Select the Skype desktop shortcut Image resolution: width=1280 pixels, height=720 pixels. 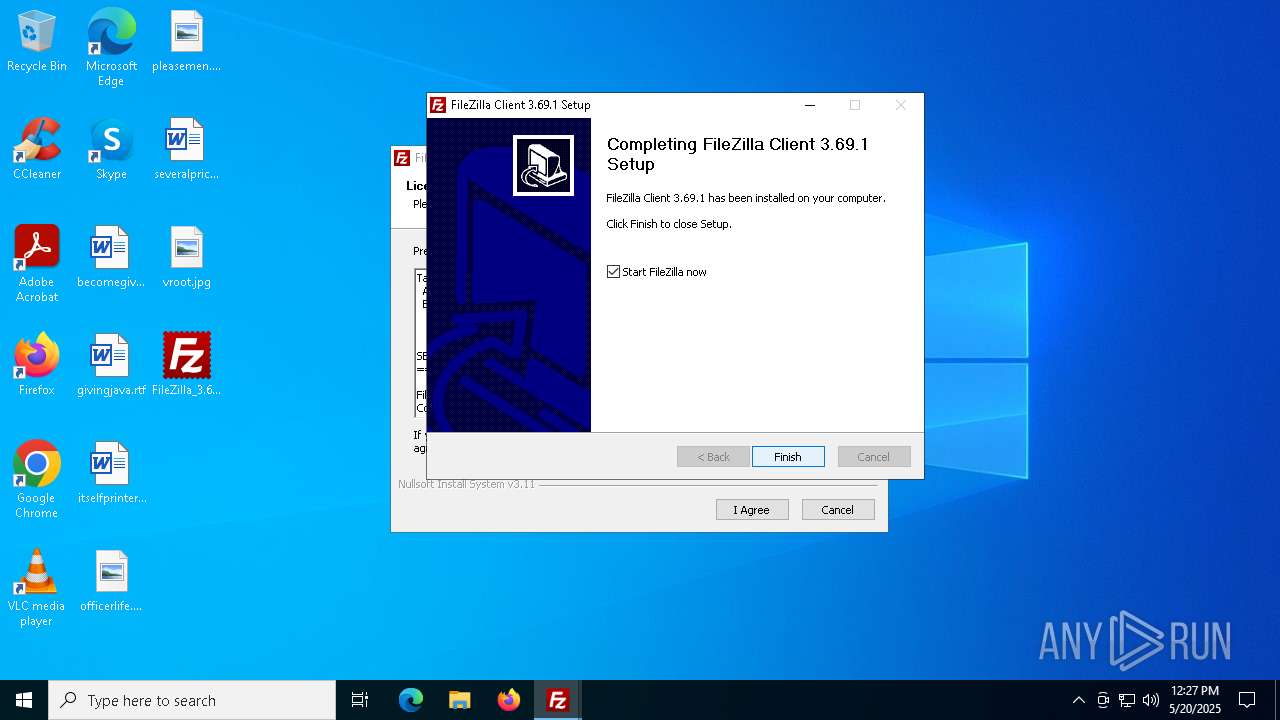111,150
